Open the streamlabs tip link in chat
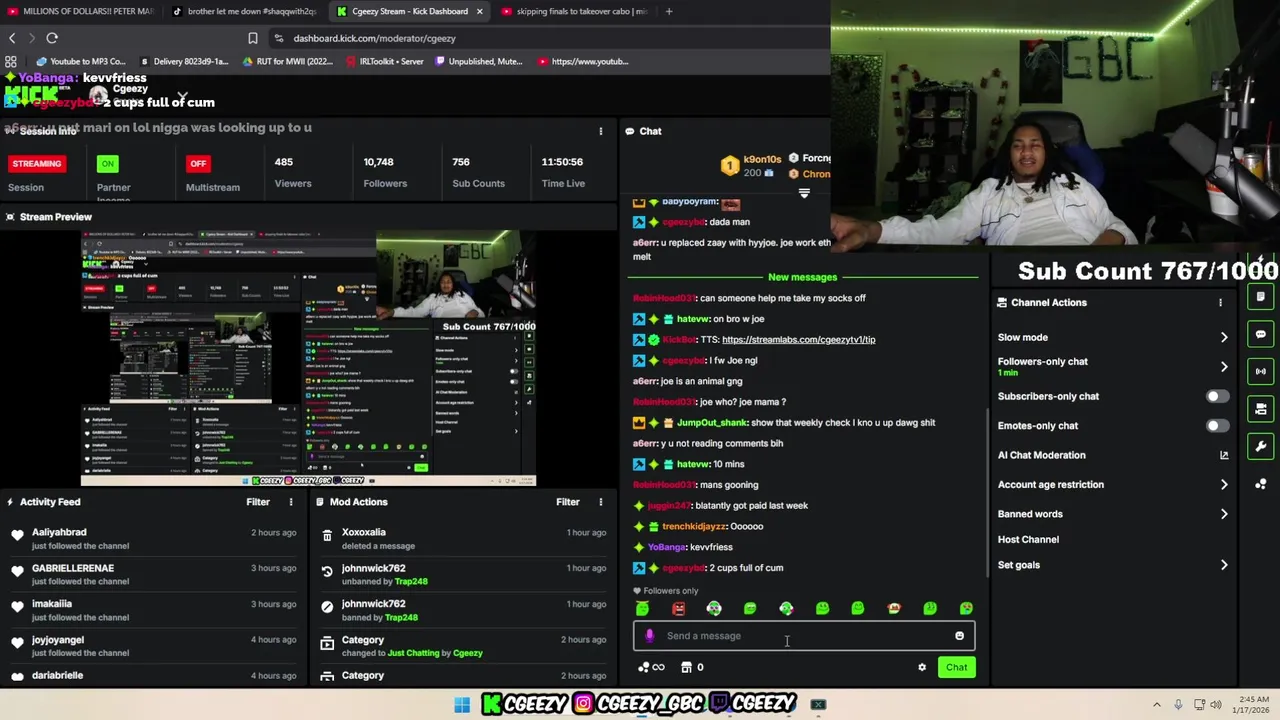1280x720 pixels. [798, 339]
